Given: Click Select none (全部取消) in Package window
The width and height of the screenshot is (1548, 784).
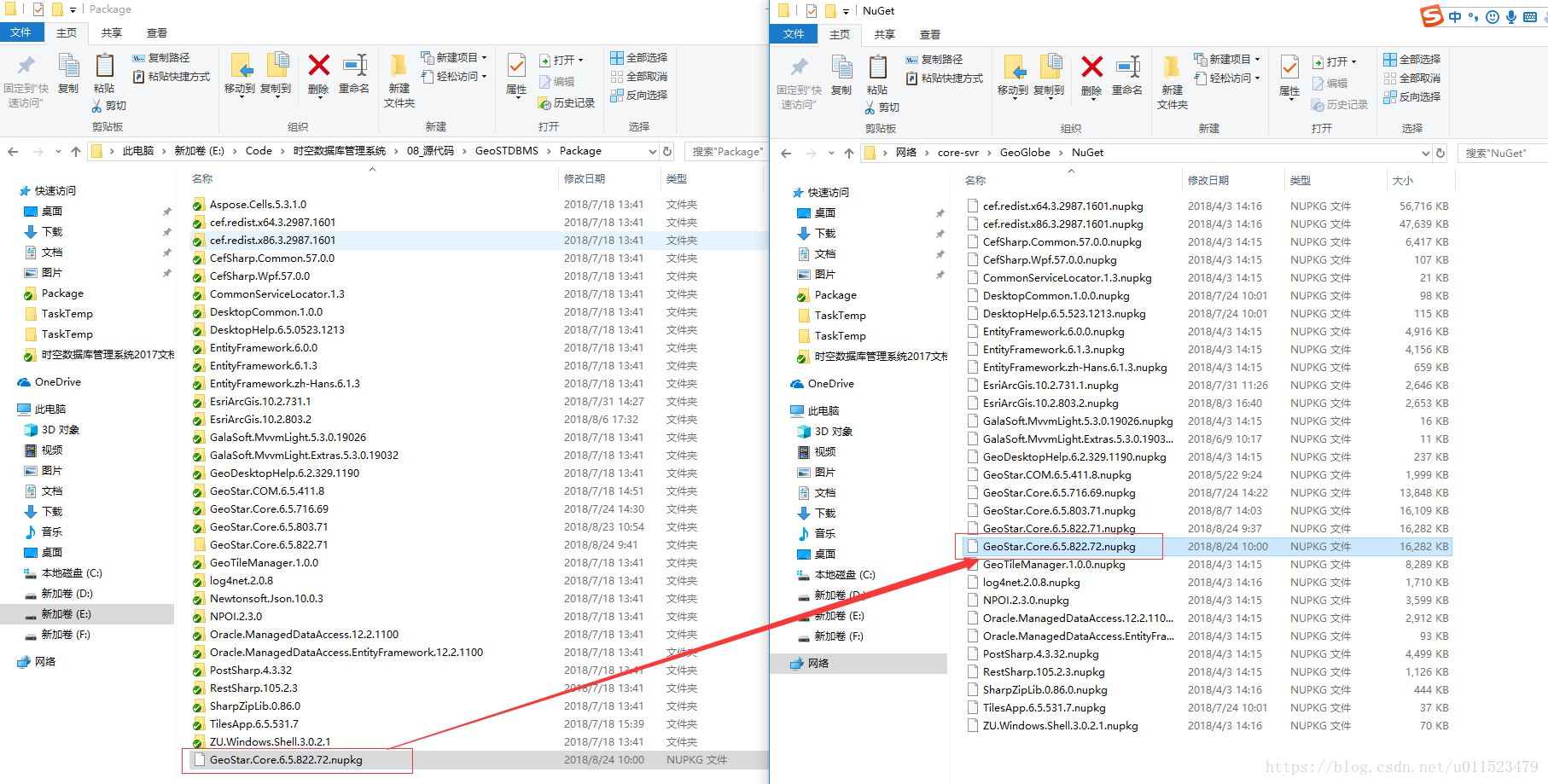Looking at the screenshot, I should (x=639, y=77).
